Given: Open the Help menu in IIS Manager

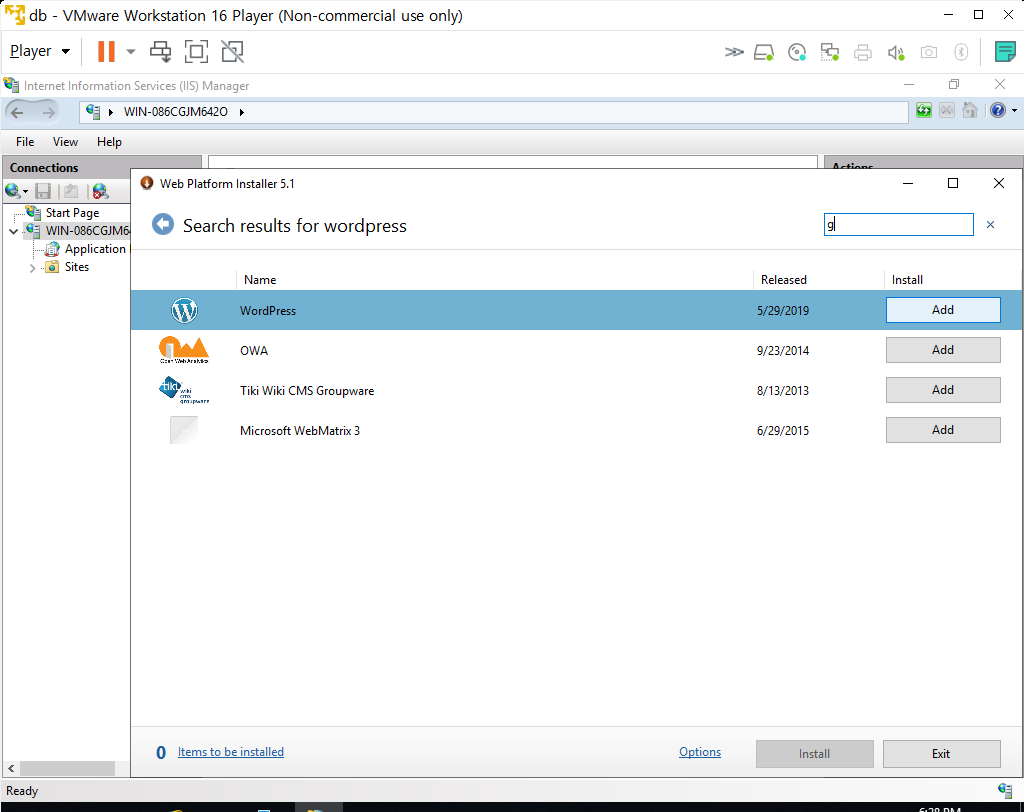Looking at the screenshot, I should 109,142.
